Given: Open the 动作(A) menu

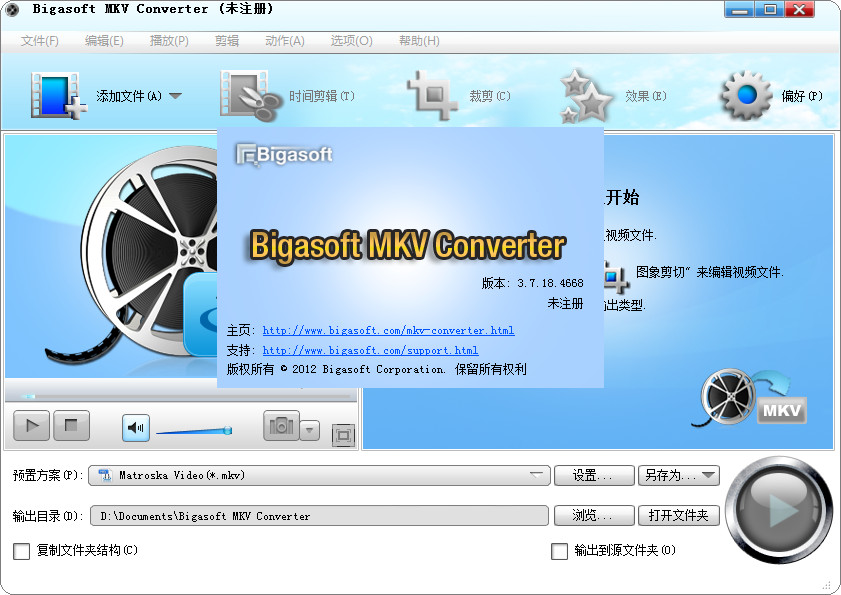Looking at the screenshot, I should pyautogui.click(x=285, y=41).
